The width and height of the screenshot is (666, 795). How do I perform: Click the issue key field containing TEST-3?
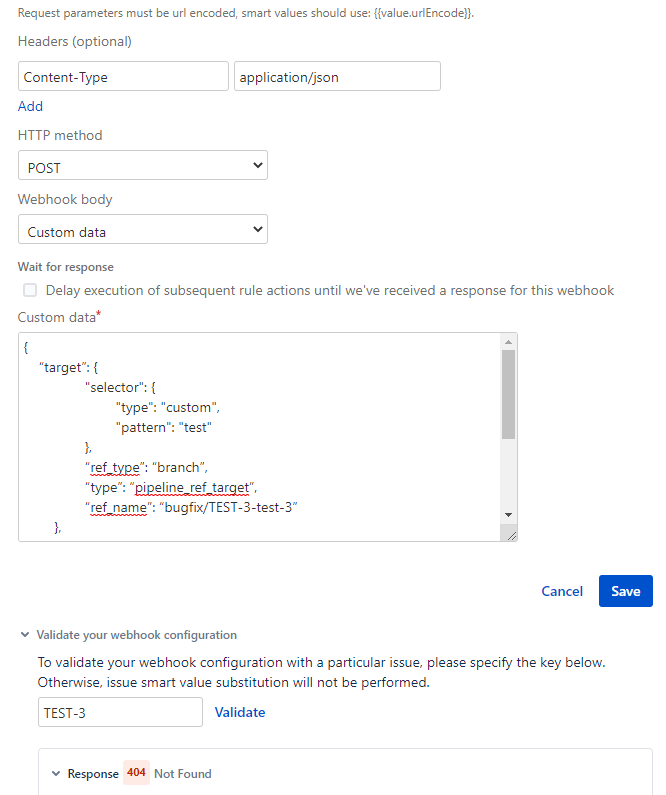tap(120, 712)
